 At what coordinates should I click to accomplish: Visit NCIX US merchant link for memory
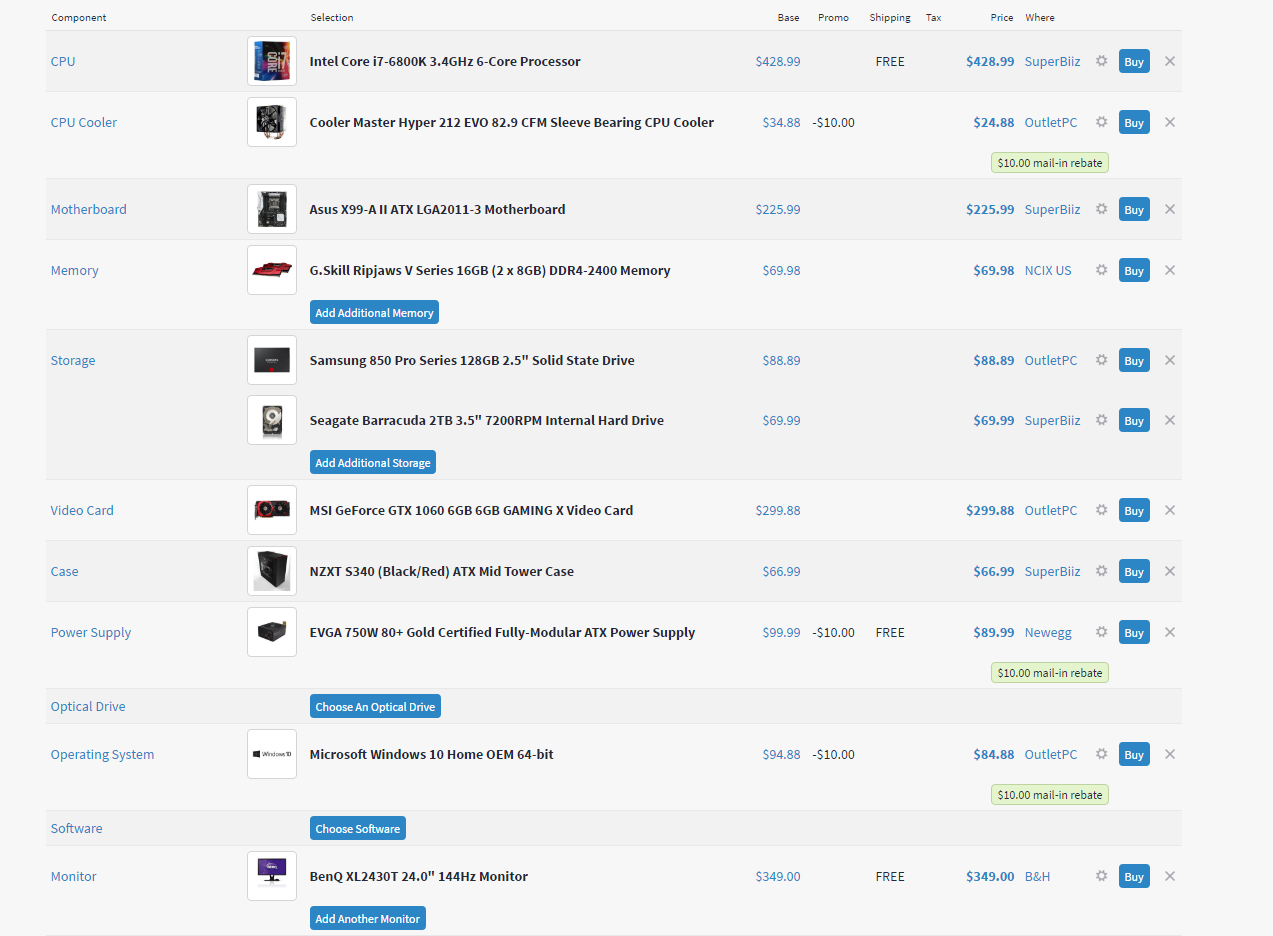tap(1048, 270)
